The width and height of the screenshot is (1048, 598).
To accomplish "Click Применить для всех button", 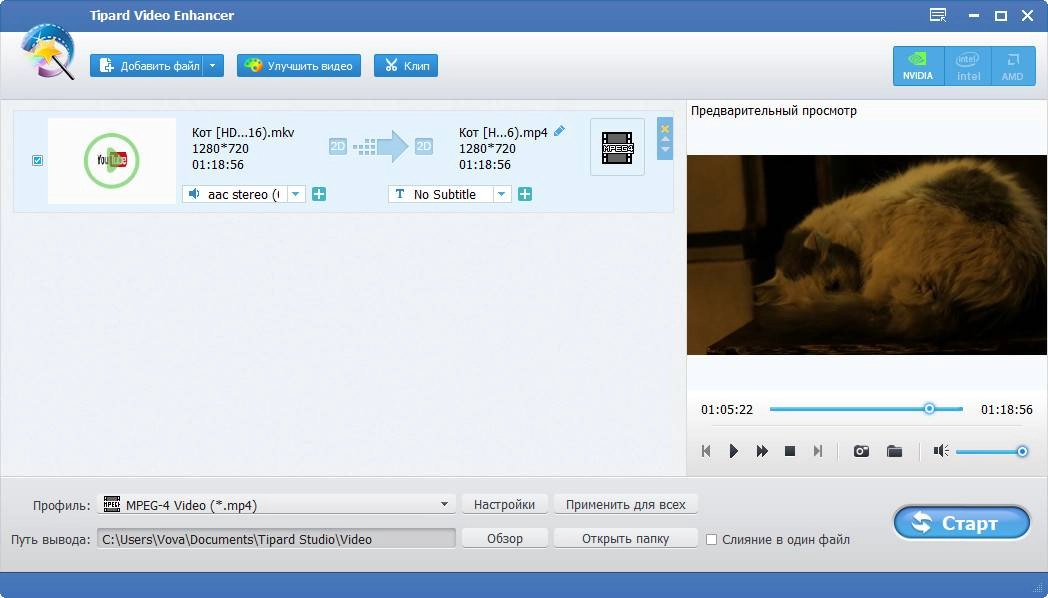I will (626, 504).
